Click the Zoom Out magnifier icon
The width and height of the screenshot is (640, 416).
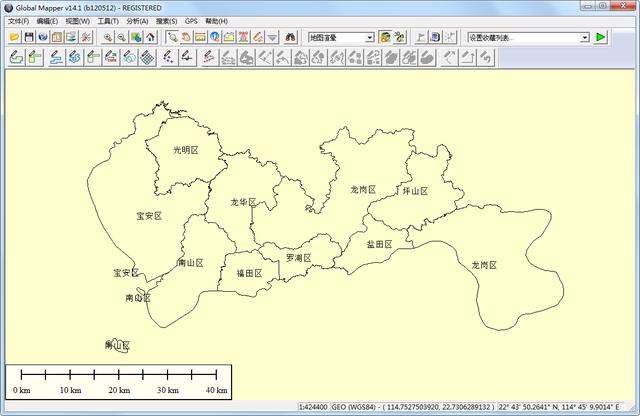point(121,37)
